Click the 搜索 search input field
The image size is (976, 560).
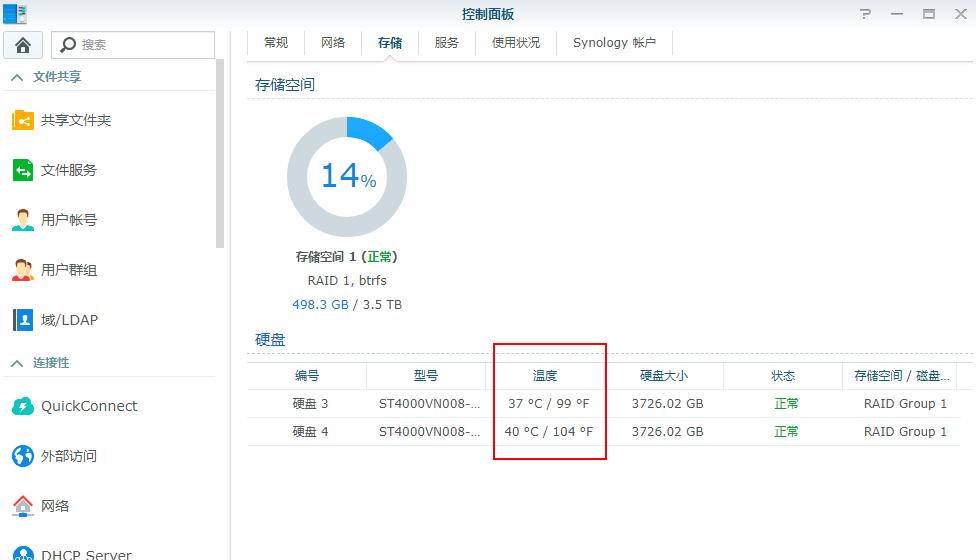pyautogui.click(x=133, y=45)
